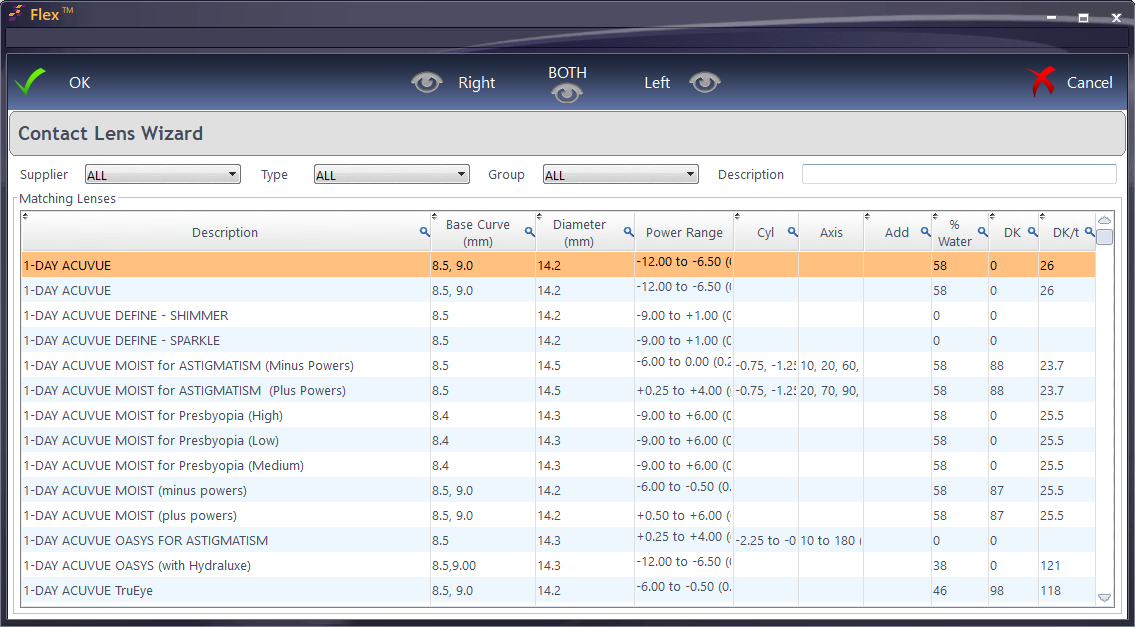Screen dimensions: 1135x627
Task: Click the red Cancel X icon
Action: 1042,82
